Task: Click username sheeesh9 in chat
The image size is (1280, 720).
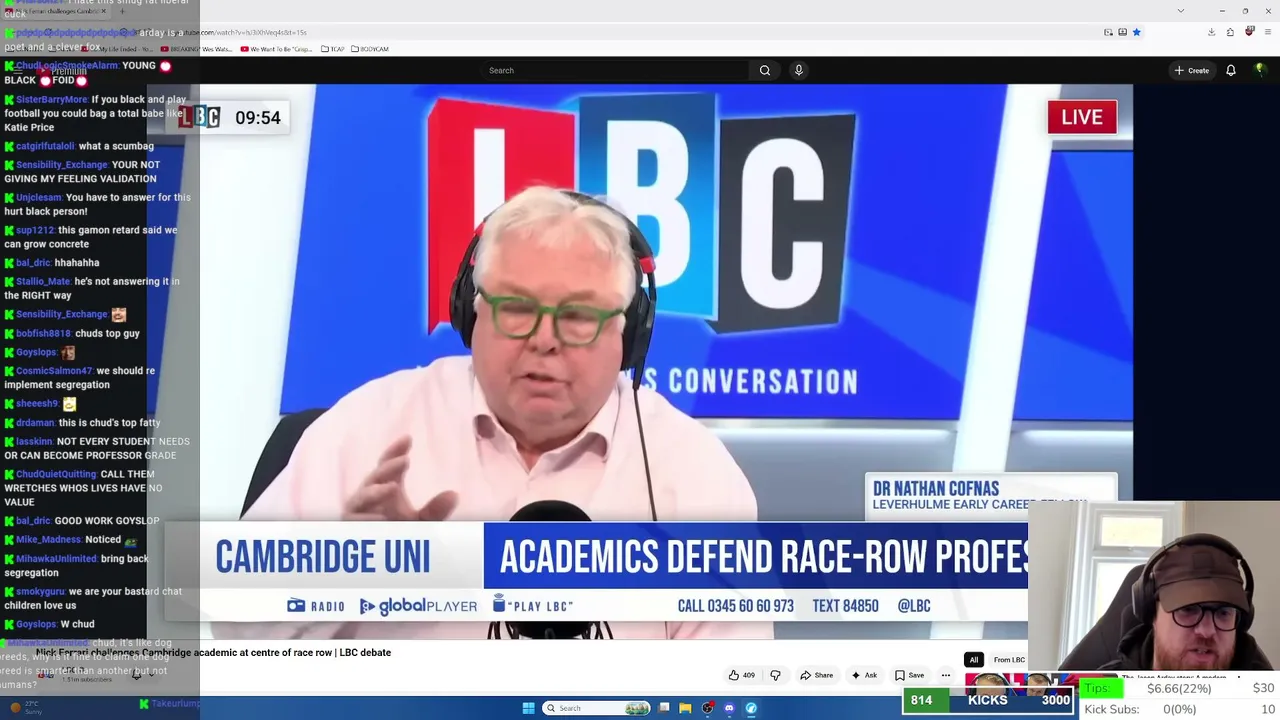Action: (x=37, y=404)
